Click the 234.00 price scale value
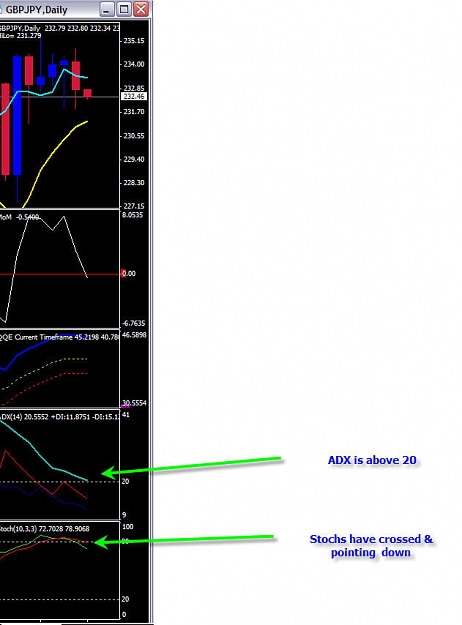Viewport: 462px width, 625px height. [x=134, y=64]
